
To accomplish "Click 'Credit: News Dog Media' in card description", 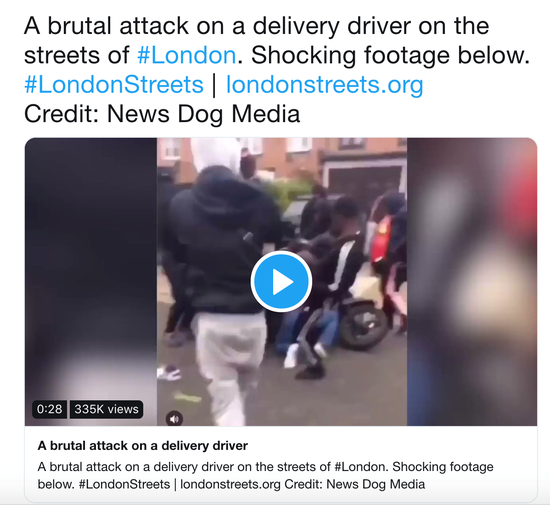I will coord(355,484).
